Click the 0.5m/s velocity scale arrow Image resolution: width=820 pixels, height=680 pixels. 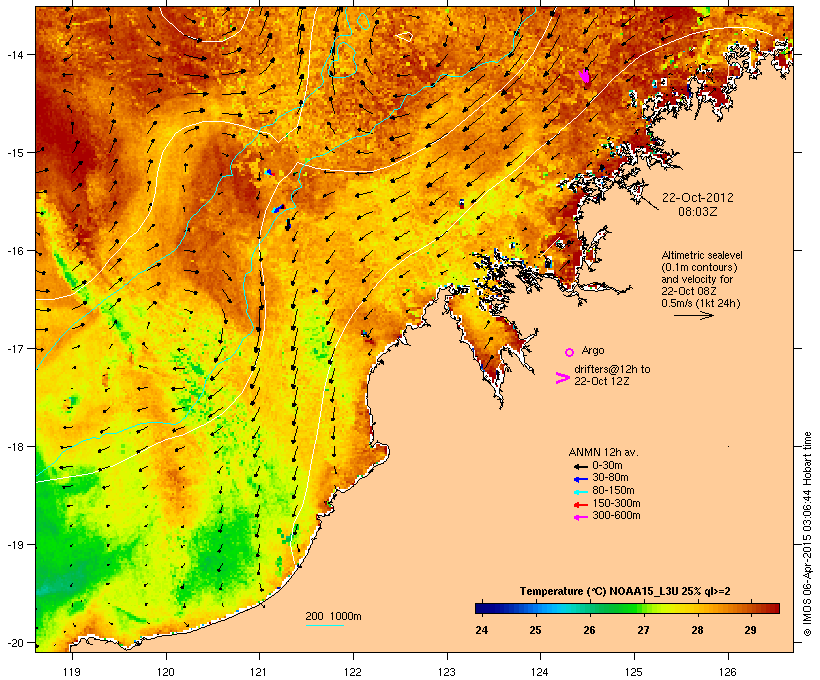click(693, 315)
